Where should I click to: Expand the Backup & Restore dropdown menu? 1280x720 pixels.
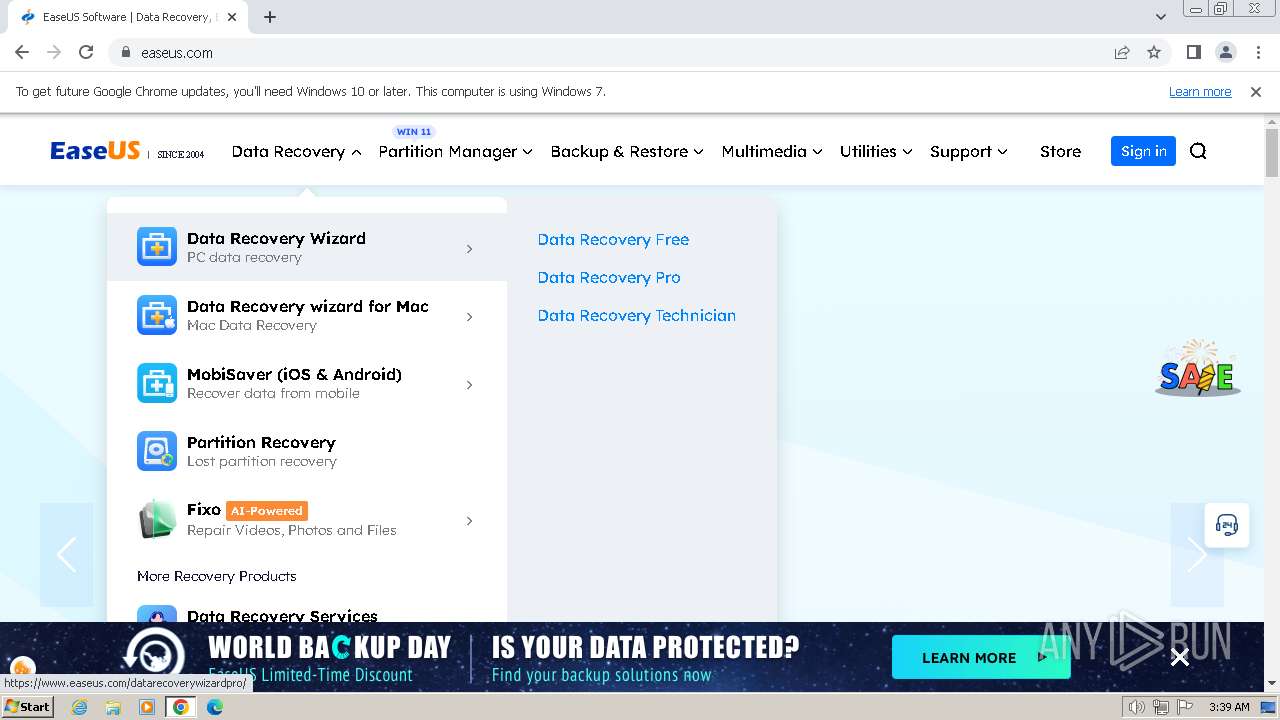(627, 152)
